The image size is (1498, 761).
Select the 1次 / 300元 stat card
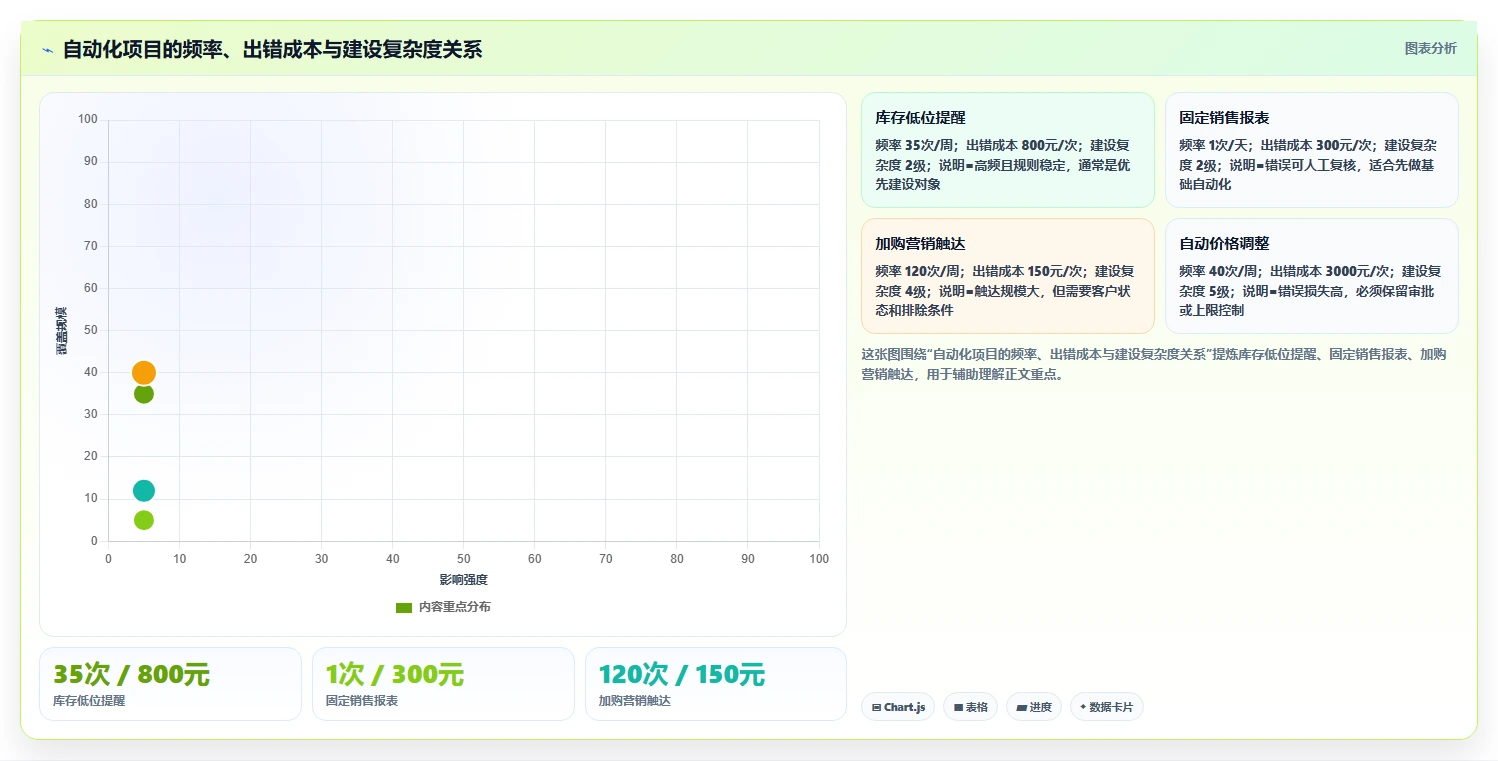(x=443, y=684)
